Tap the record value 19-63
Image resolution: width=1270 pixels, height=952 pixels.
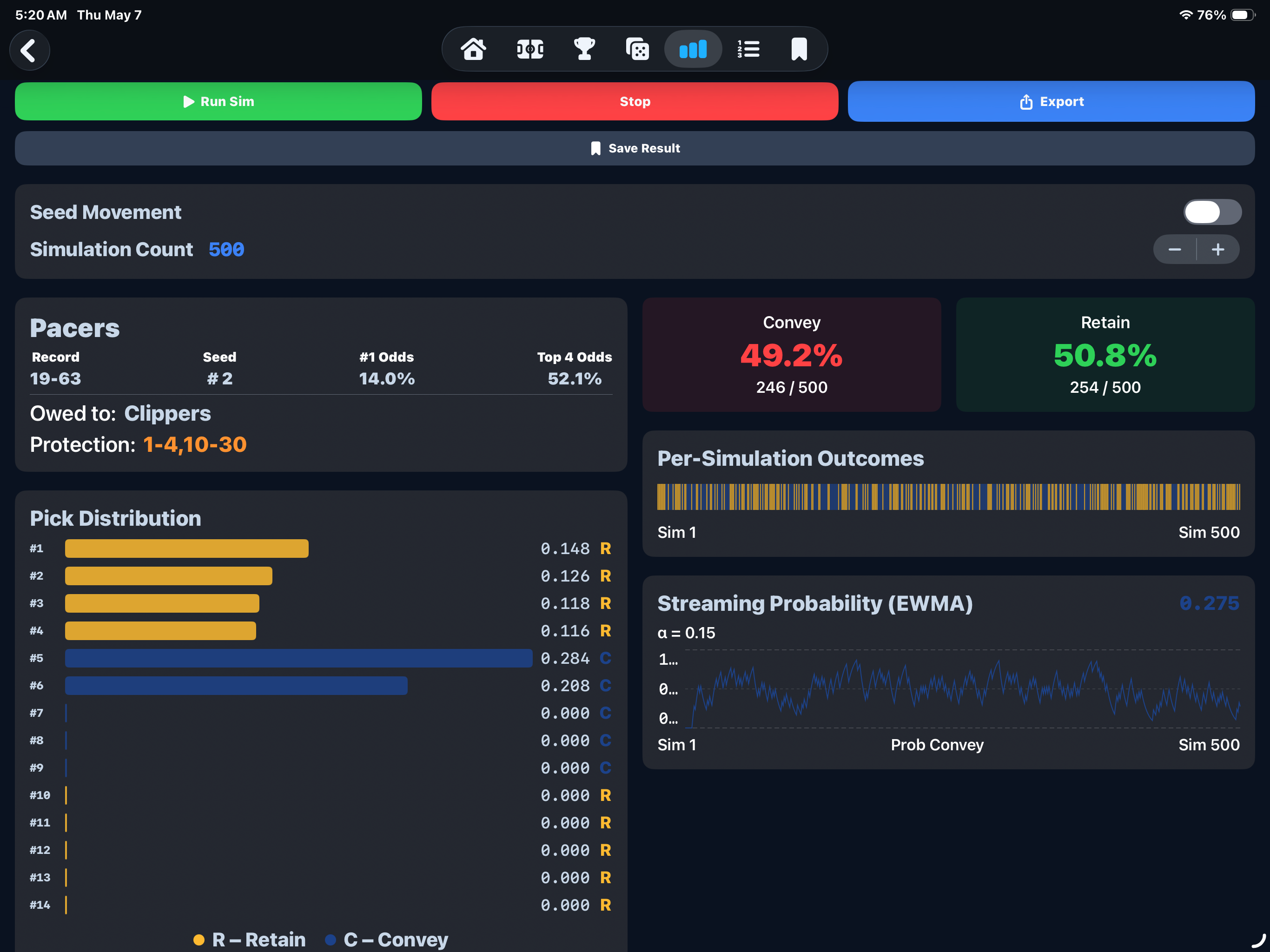tap(56, 379)
